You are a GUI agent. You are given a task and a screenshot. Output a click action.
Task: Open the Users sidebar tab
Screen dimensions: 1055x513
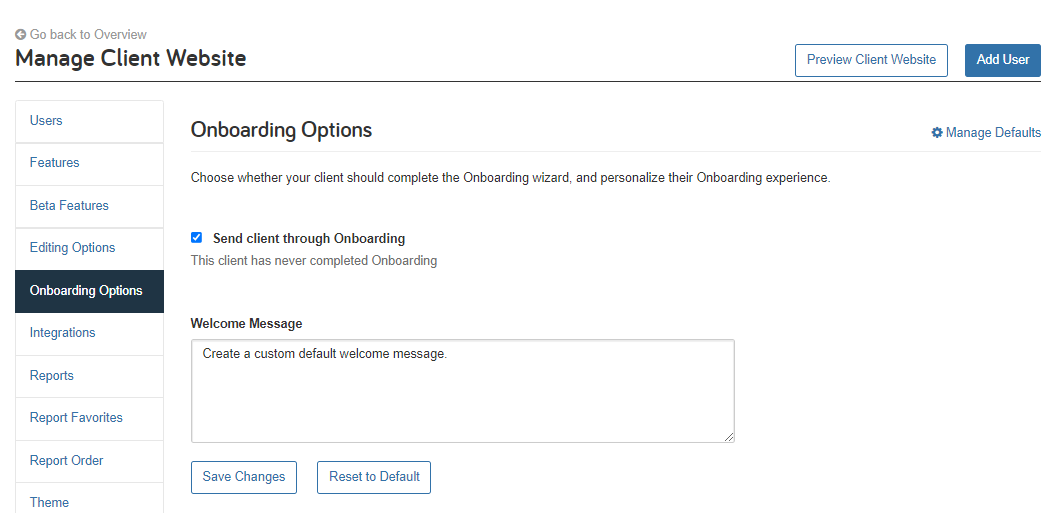89,121
